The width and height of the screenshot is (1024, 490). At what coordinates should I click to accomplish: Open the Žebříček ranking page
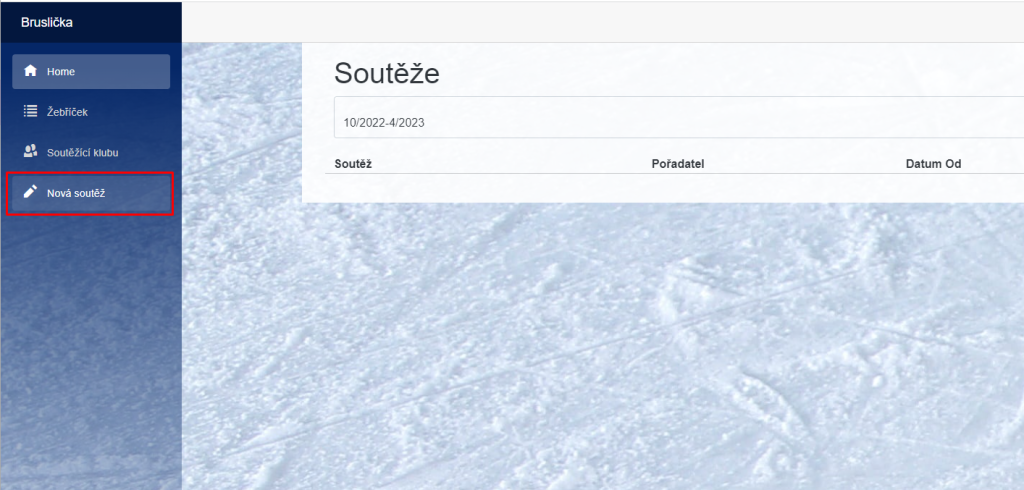(91, 112)
